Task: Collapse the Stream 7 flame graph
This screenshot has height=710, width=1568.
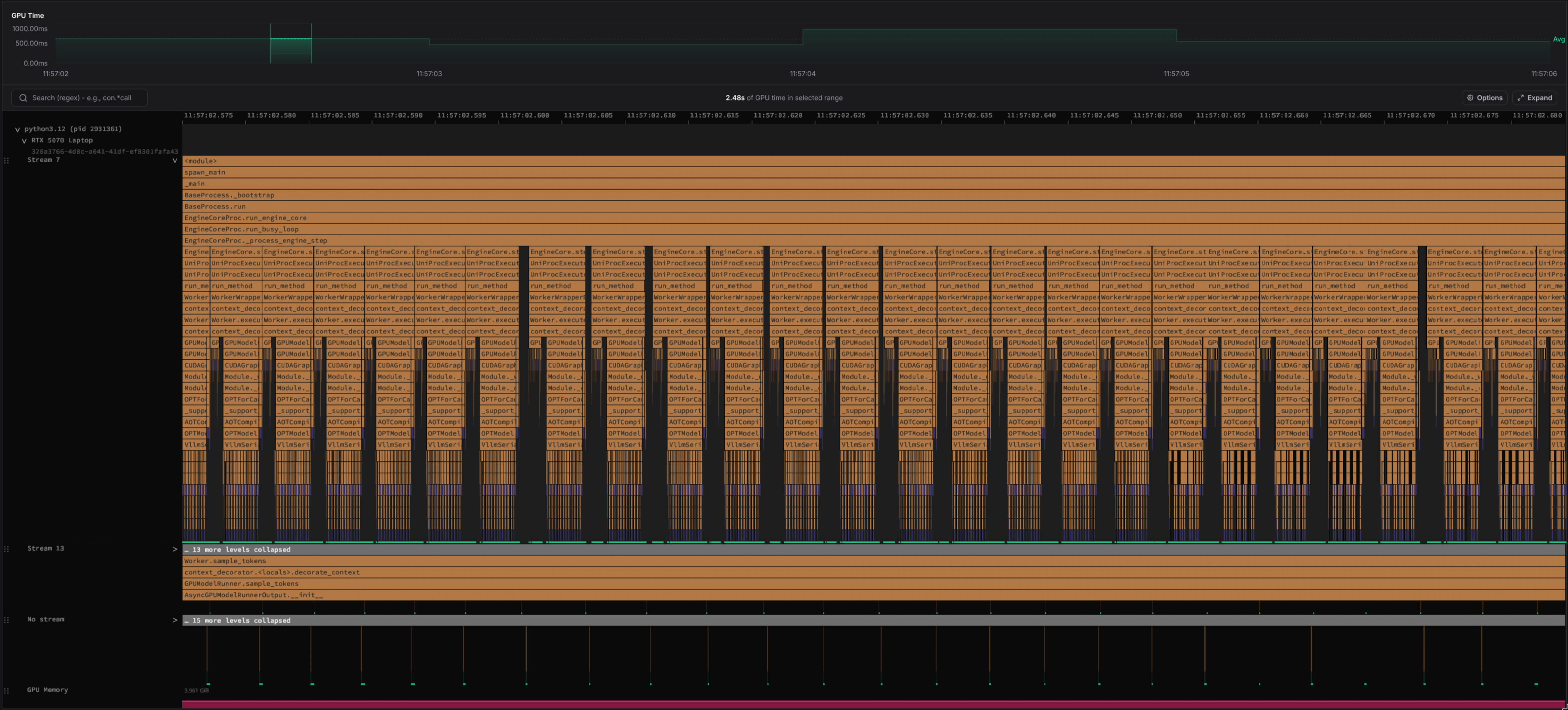Action: [175, 161]
